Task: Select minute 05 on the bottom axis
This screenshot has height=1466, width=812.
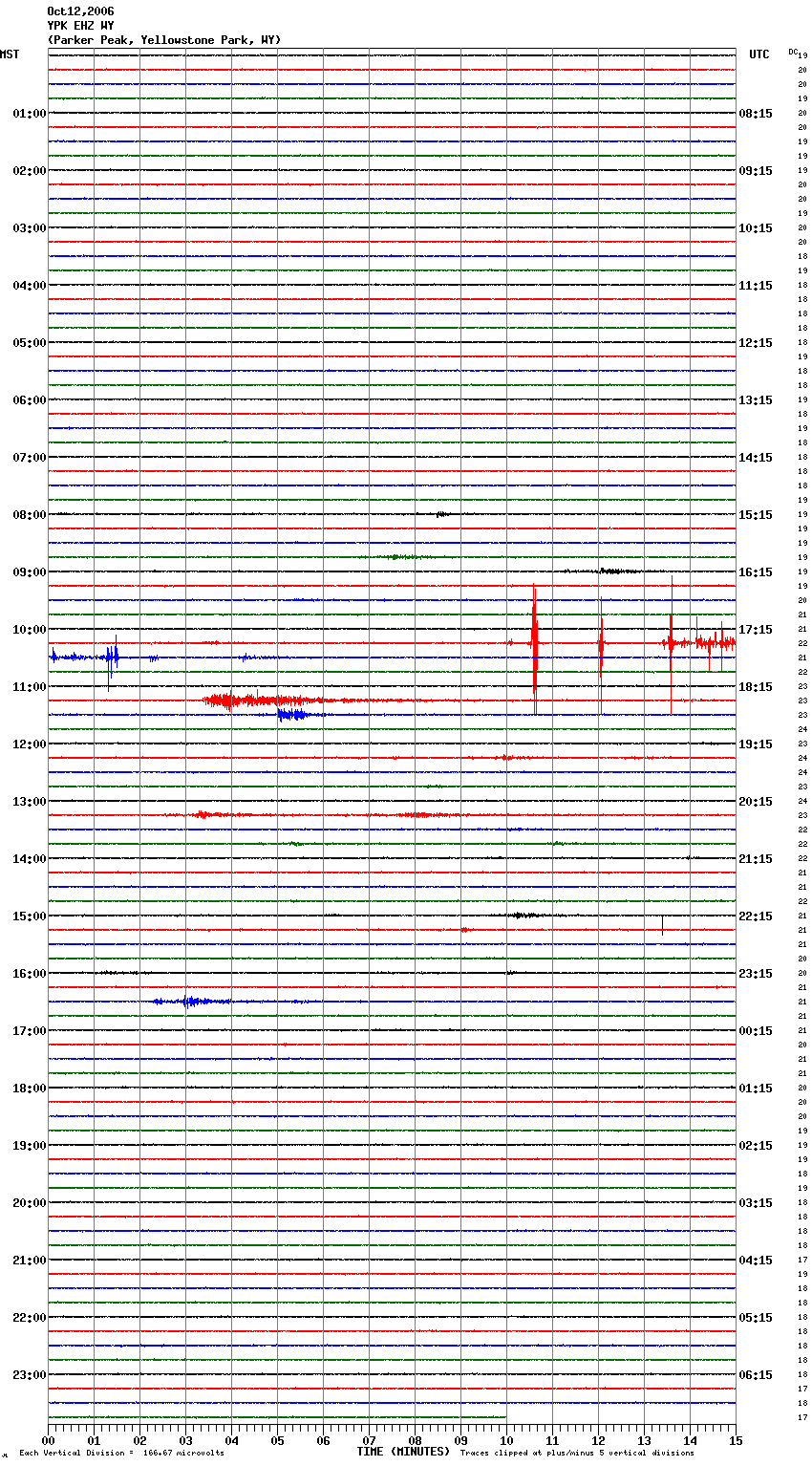Action: point(277,1439)
